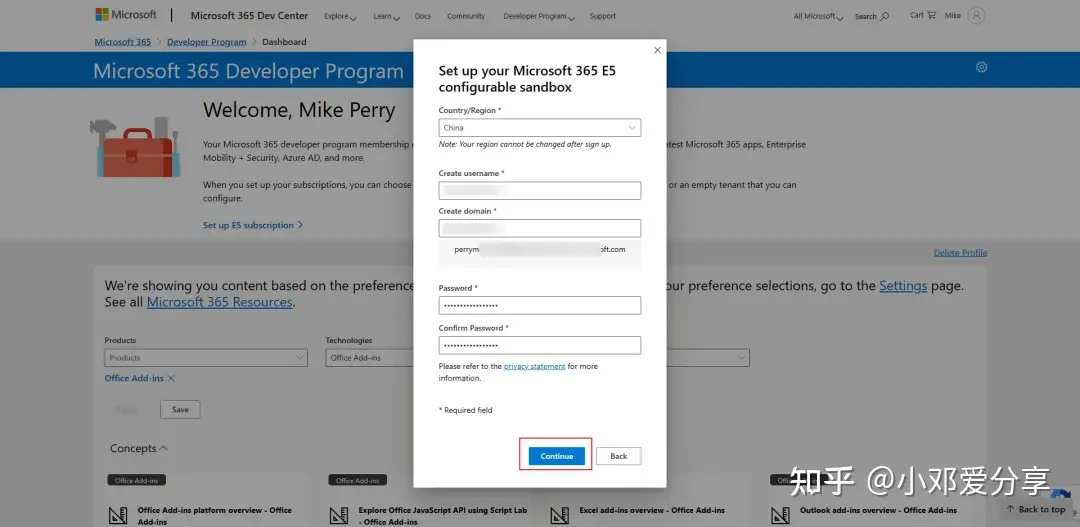Viewport: 1080px width, 527px height.
Task: Open the Mike account avatar icon
Action: (976, 15)
